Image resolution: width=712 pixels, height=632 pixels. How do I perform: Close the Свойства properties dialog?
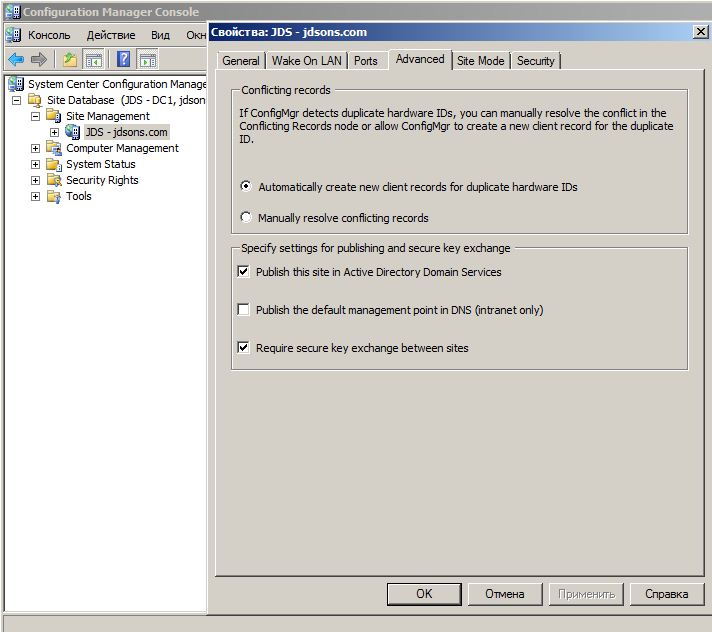[701, 32]
